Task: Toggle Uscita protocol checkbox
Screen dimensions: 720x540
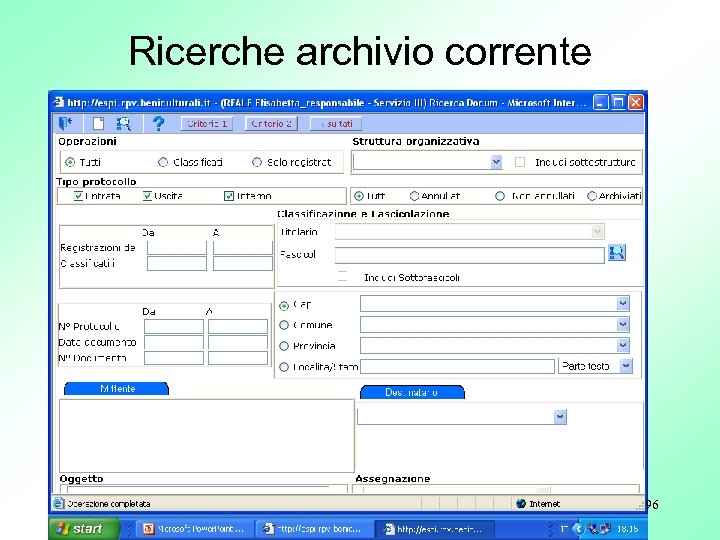Action: [147, 196]
